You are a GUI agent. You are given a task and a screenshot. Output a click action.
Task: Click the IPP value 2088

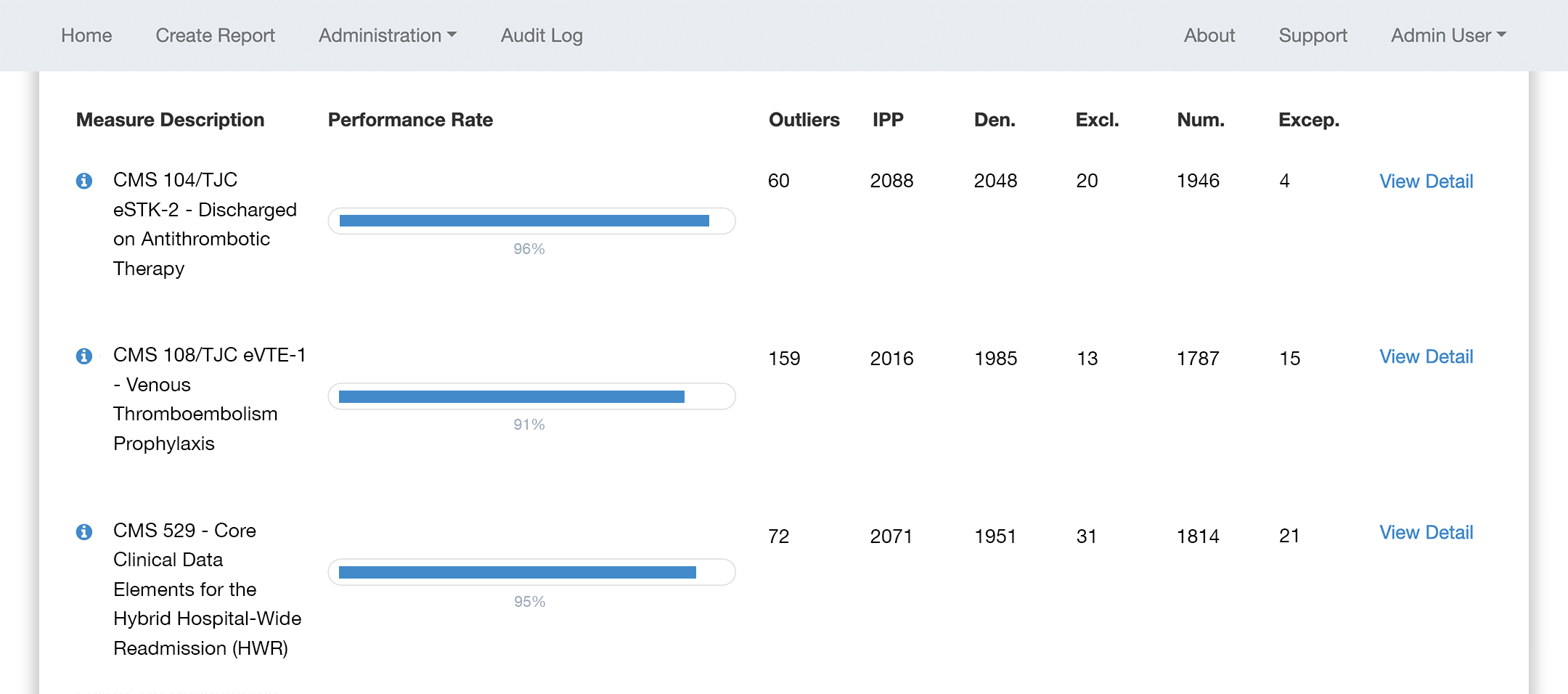[891, 181]
